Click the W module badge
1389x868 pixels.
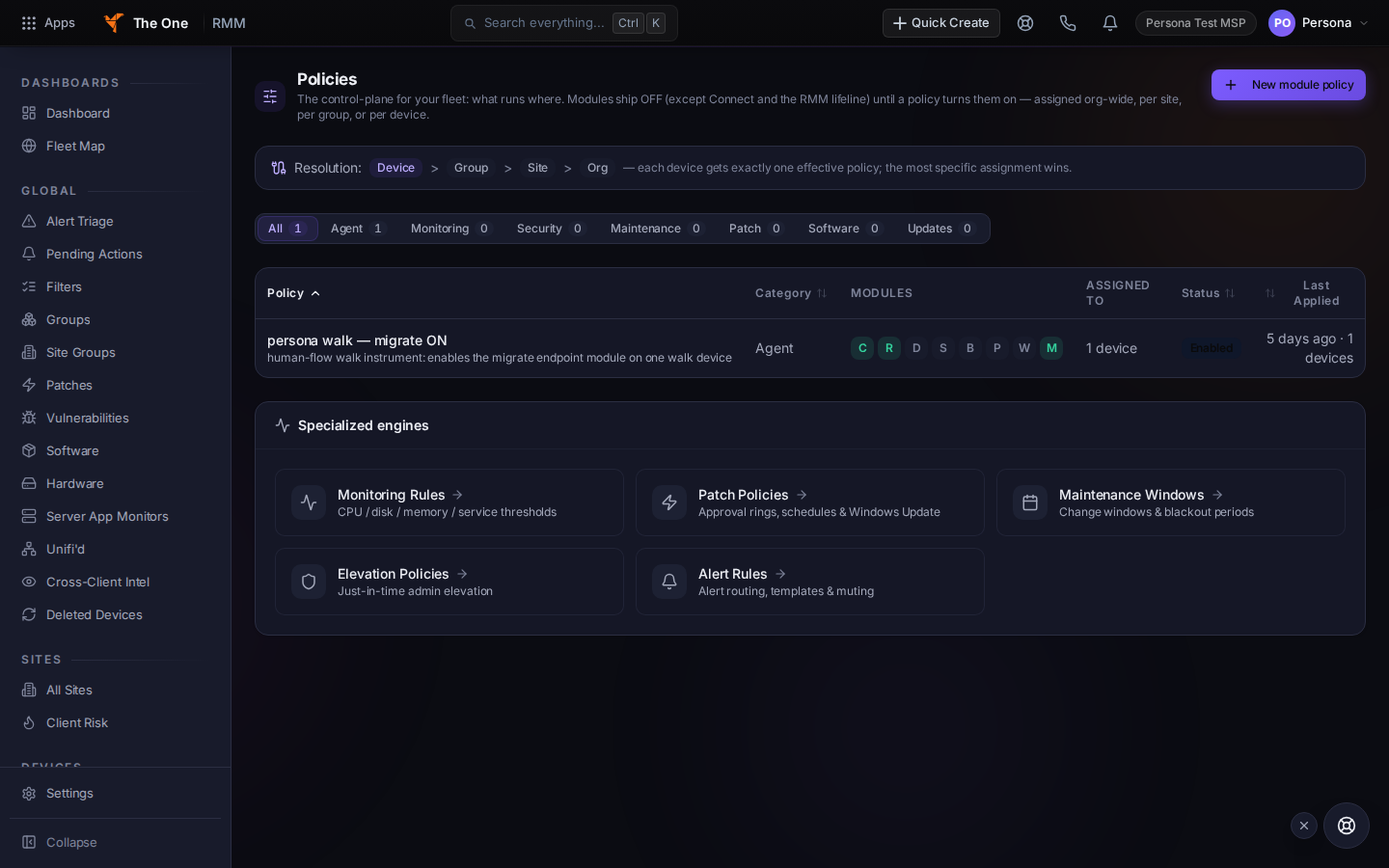coord(1024,348)
